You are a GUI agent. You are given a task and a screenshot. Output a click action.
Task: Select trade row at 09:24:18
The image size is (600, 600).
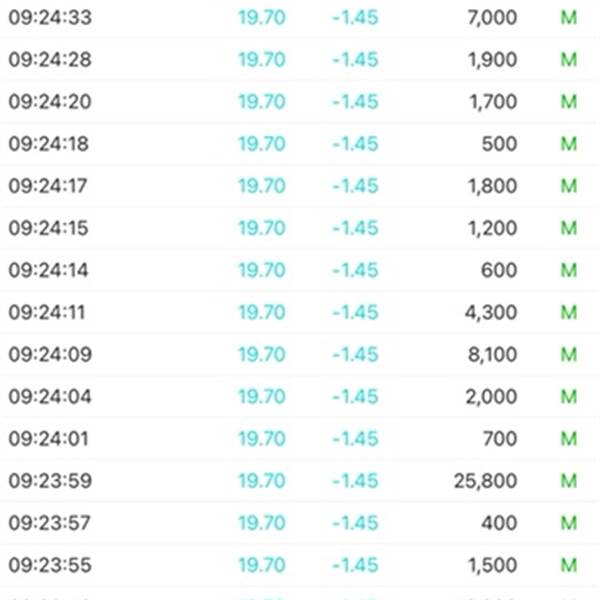pos(300,144)
